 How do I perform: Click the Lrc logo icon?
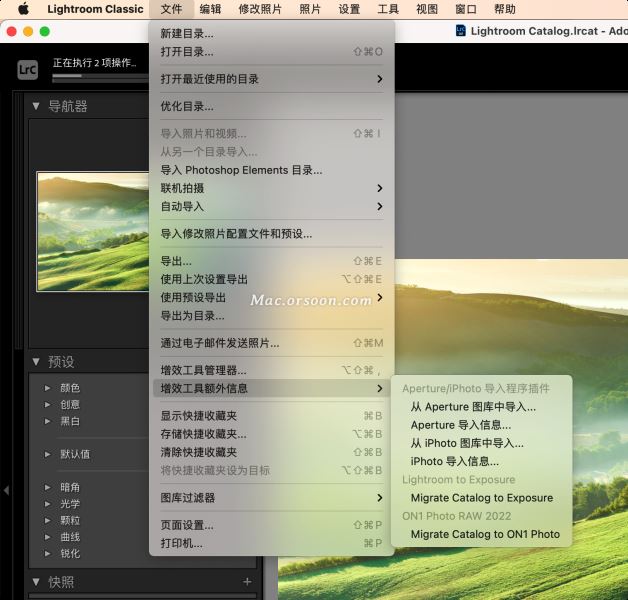tap(28, 70)
